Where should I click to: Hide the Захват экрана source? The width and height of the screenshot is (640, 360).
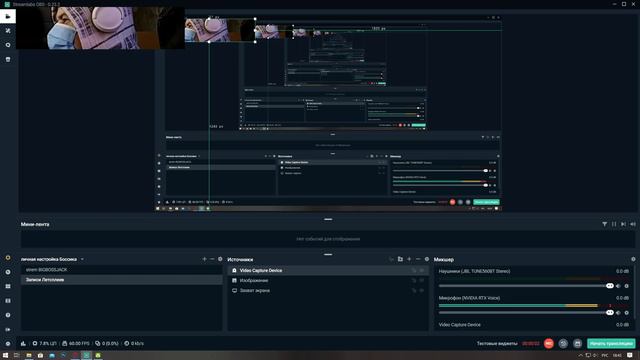pos(422,290)
